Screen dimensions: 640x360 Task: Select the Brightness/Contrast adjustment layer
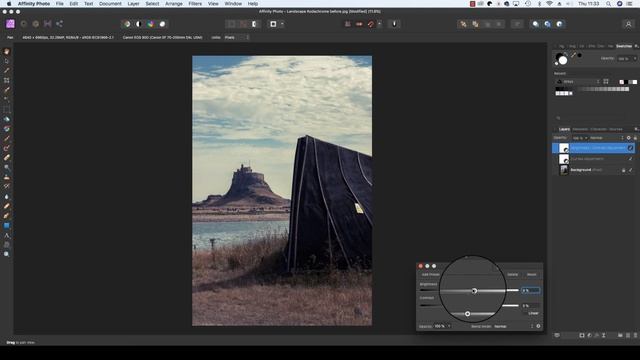pyautogui.click(x=593, y=148)
